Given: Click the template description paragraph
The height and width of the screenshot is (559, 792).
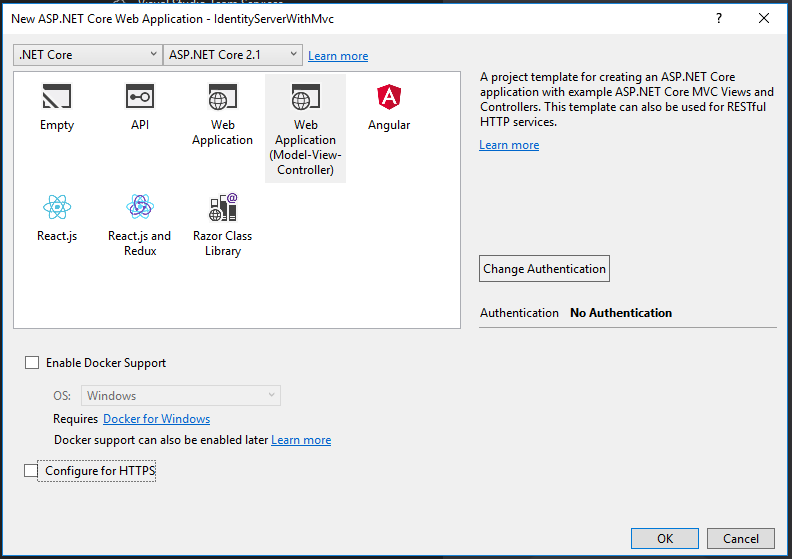Looking at the screenshot, I should [626, 99].
